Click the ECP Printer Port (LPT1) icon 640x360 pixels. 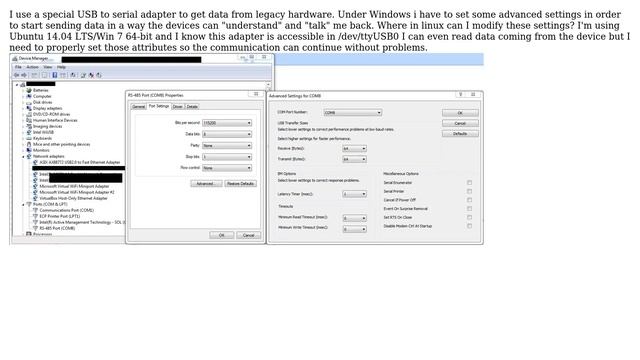tap(36, 216)
